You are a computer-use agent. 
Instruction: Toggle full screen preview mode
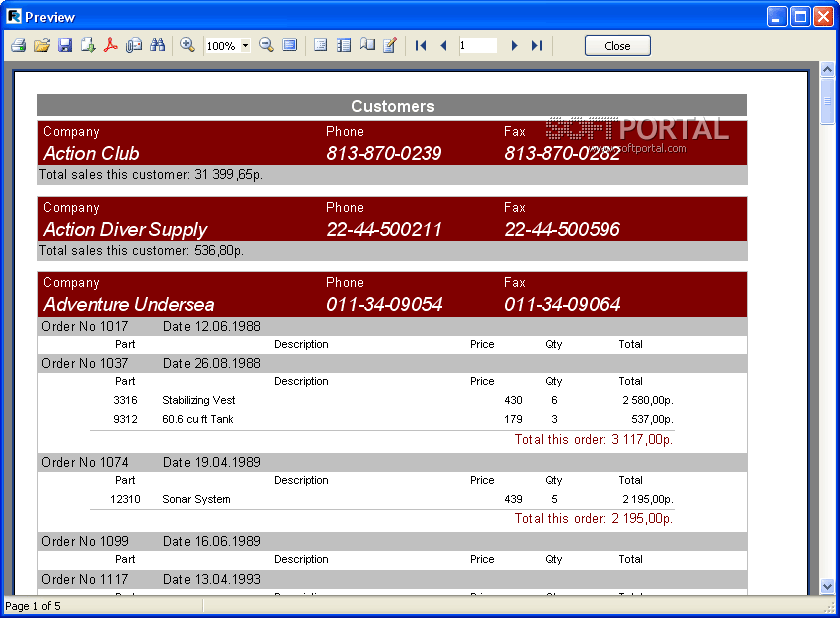(289, 46)
